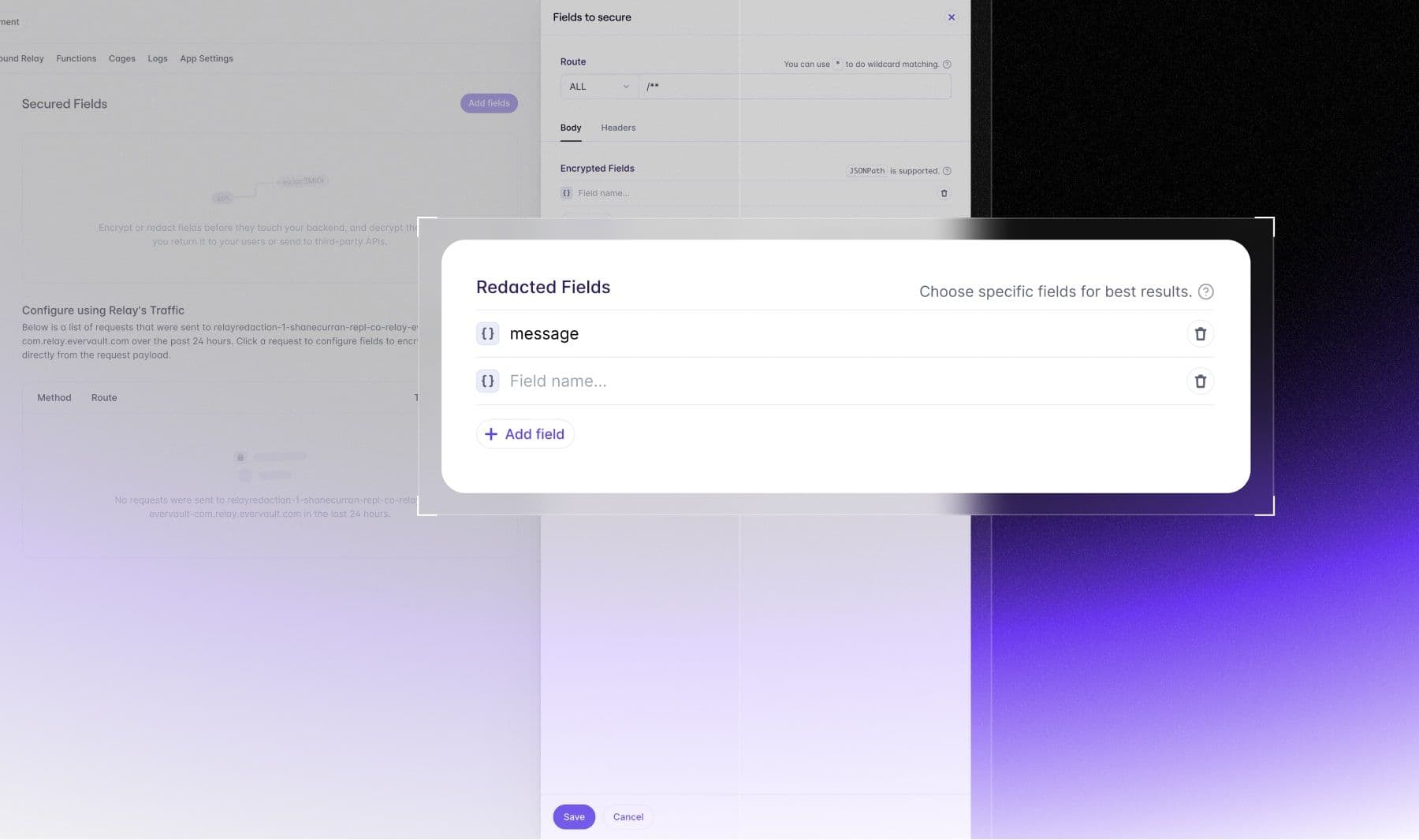Open the ALL route method dropdown
The height and width of the screenshot is (840, 1419).
click(598, 87)
